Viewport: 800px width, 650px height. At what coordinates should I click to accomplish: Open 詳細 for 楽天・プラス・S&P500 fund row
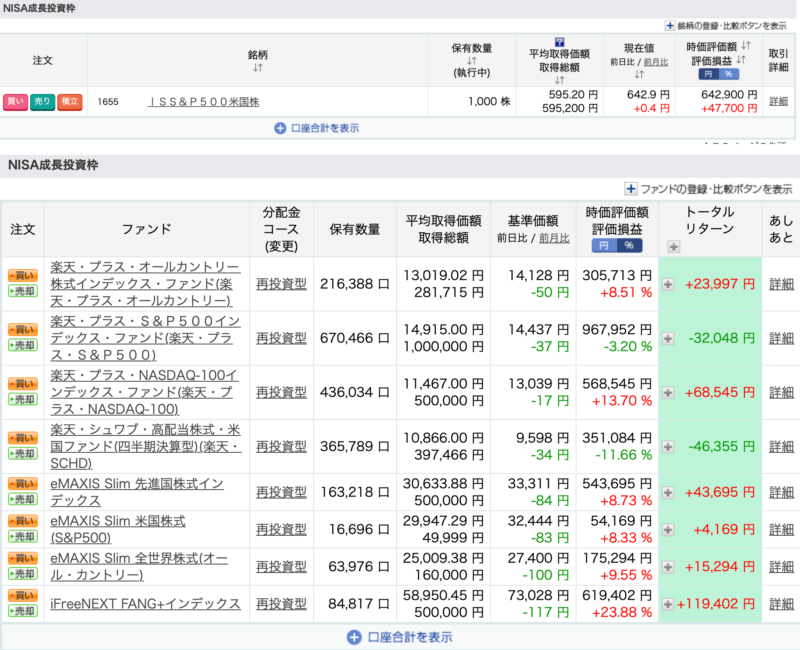coord(781,338)
